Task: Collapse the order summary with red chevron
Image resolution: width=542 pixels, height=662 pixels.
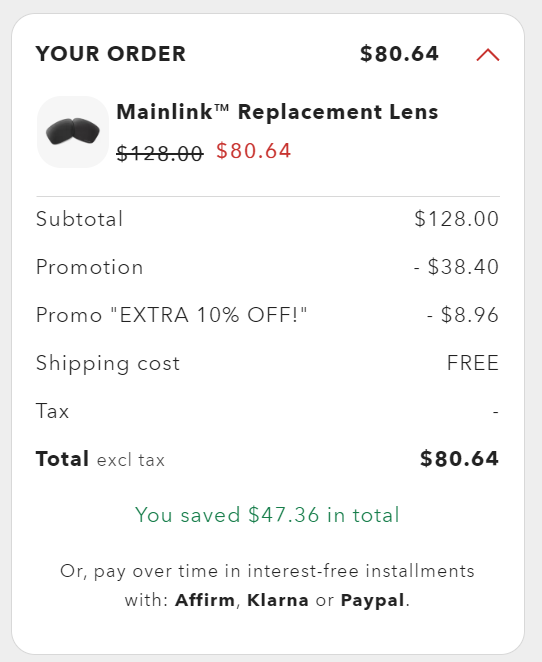Action: (x=488, y=55)
